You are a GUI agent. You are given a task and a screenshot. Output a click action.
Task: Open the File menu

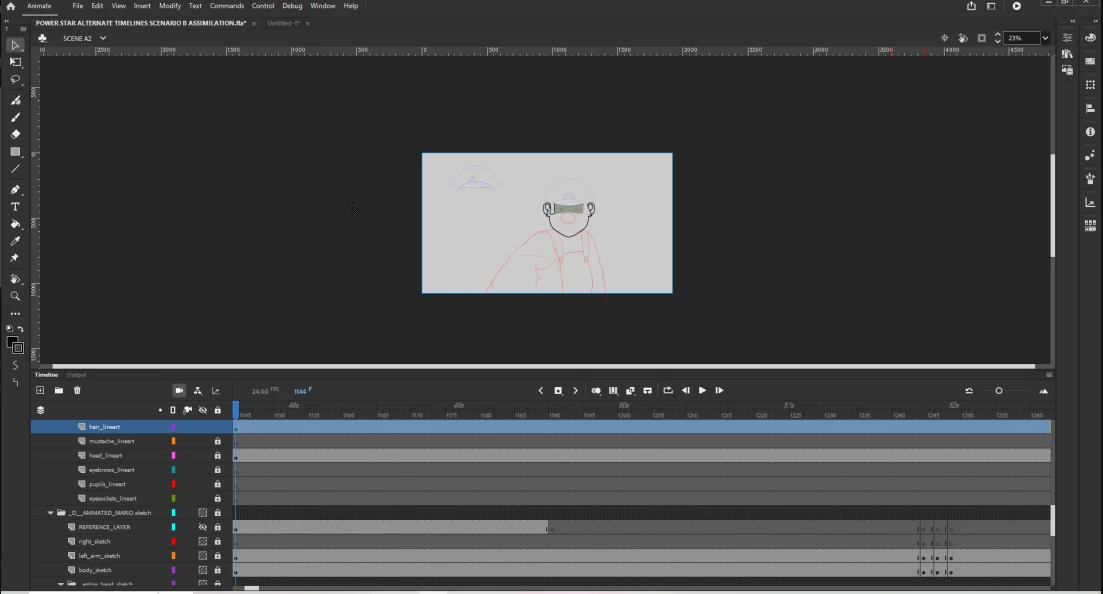pyautogui.click(x=77, y=6)
